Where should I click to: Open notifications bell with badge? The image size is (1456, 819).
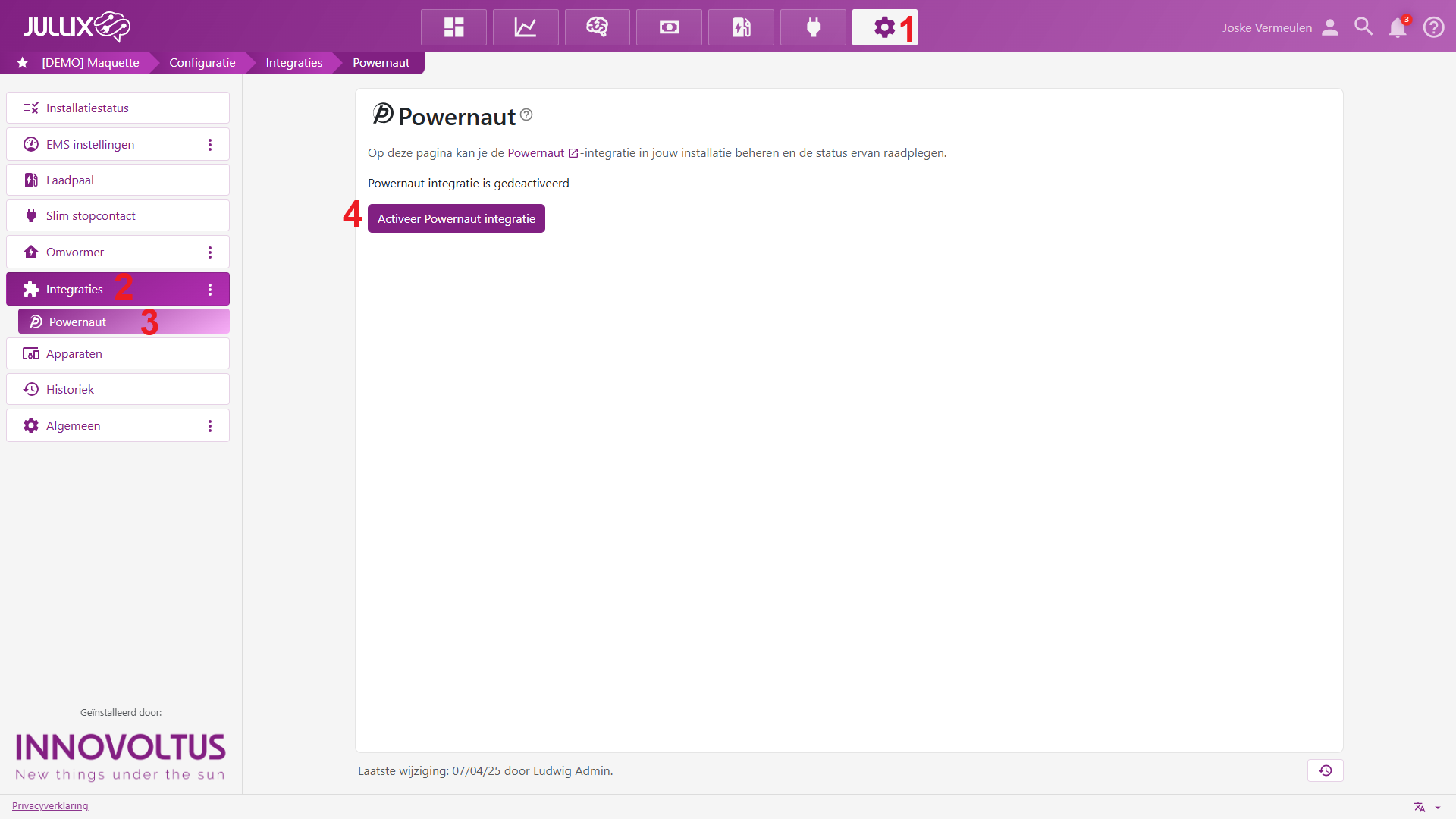(1398, 27)
